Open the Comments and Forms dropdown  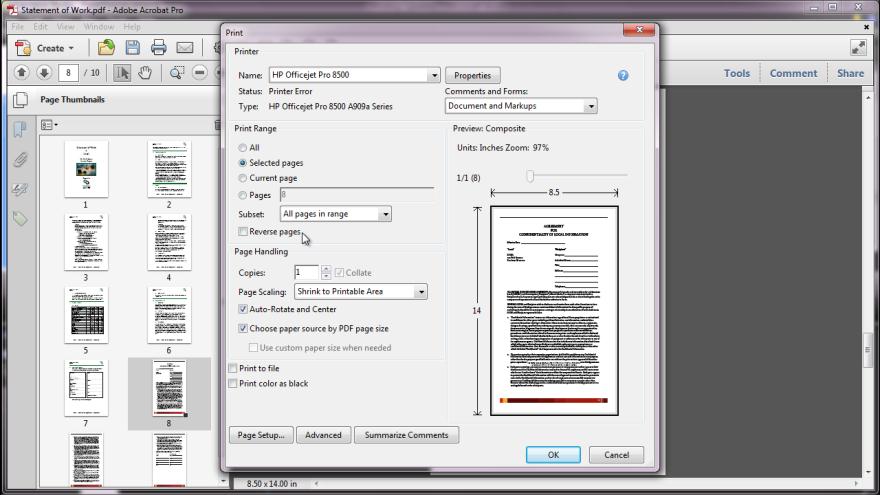point(590,106)
